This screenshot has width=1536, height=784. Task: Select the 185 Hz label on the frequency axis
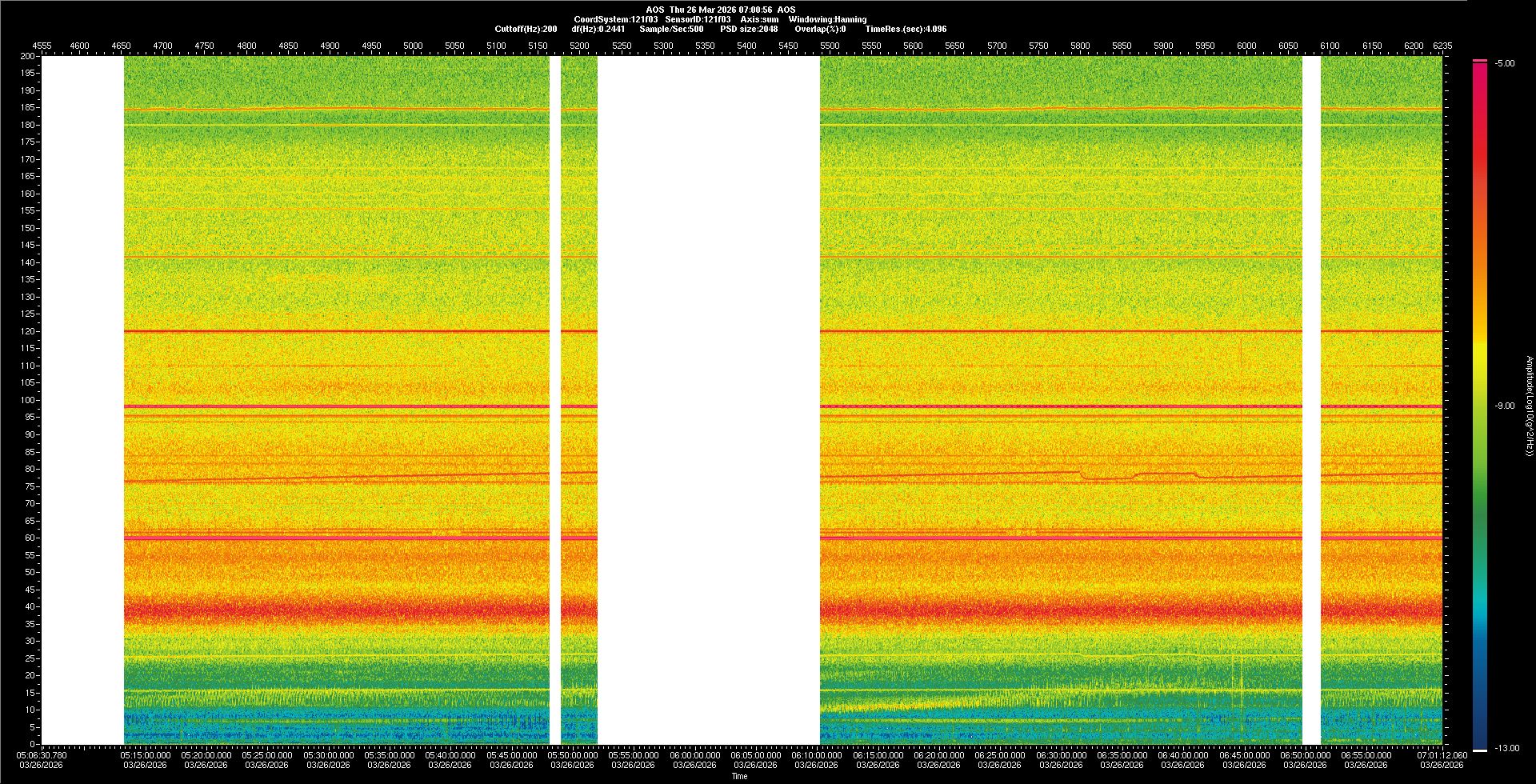tap(28, 108)
